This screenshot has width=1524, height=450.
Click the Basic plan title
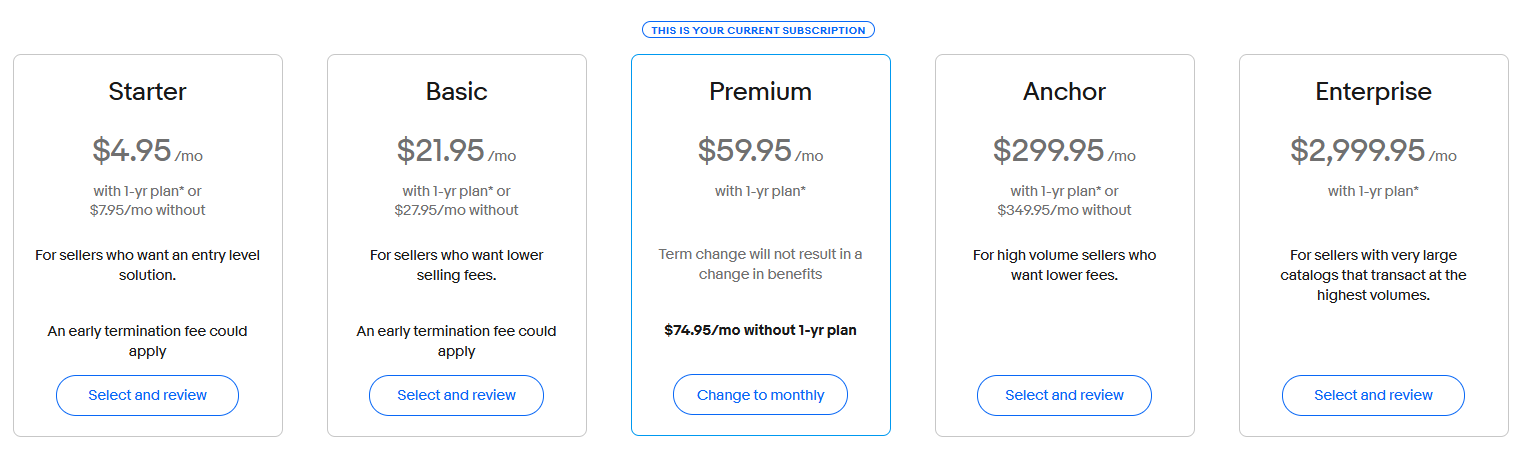pyautogui.click(x=456, y=91)
